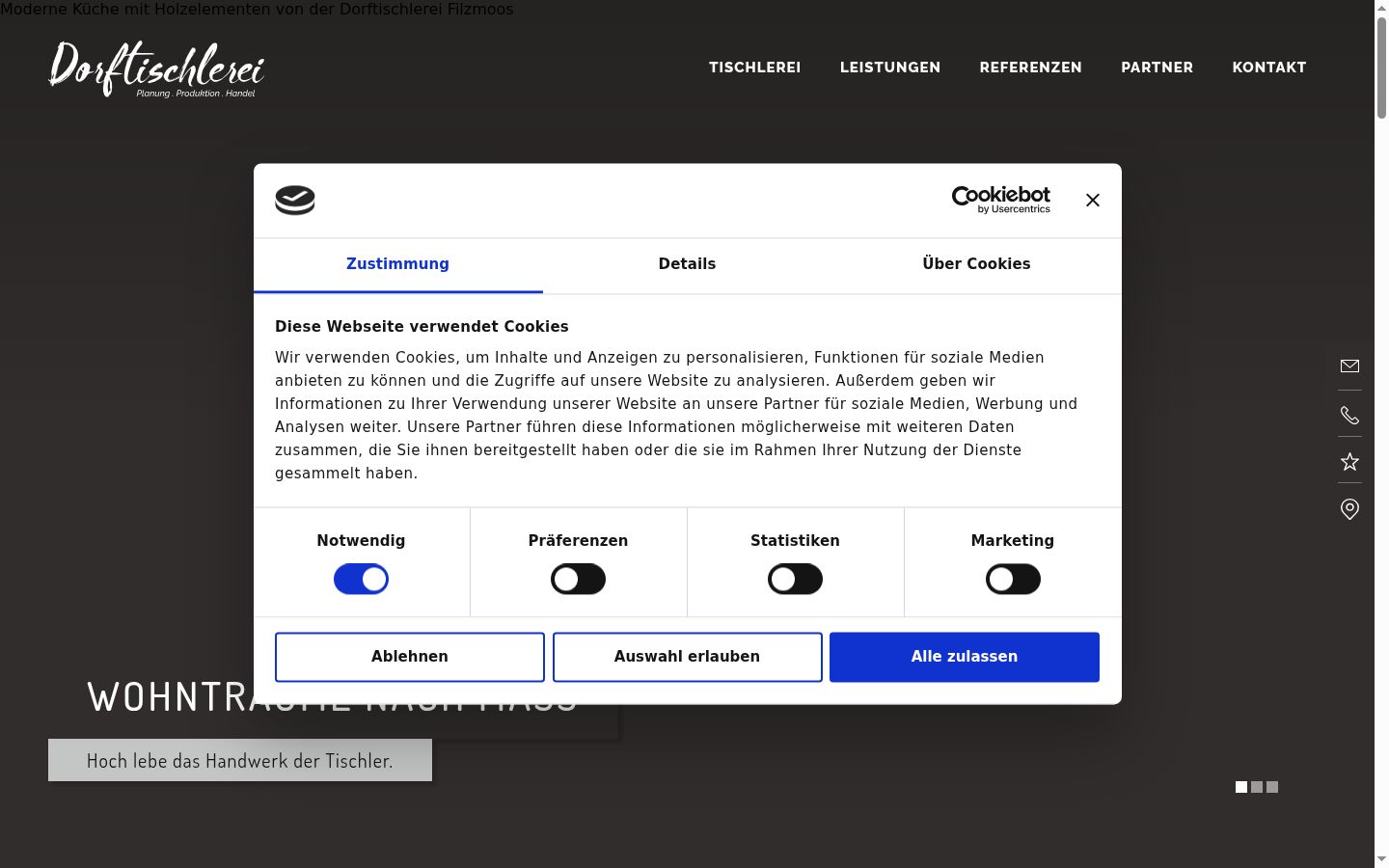Enable the Marketing cookies switch
Screen dimensions: 1389x868
(x=1013, y=580)
